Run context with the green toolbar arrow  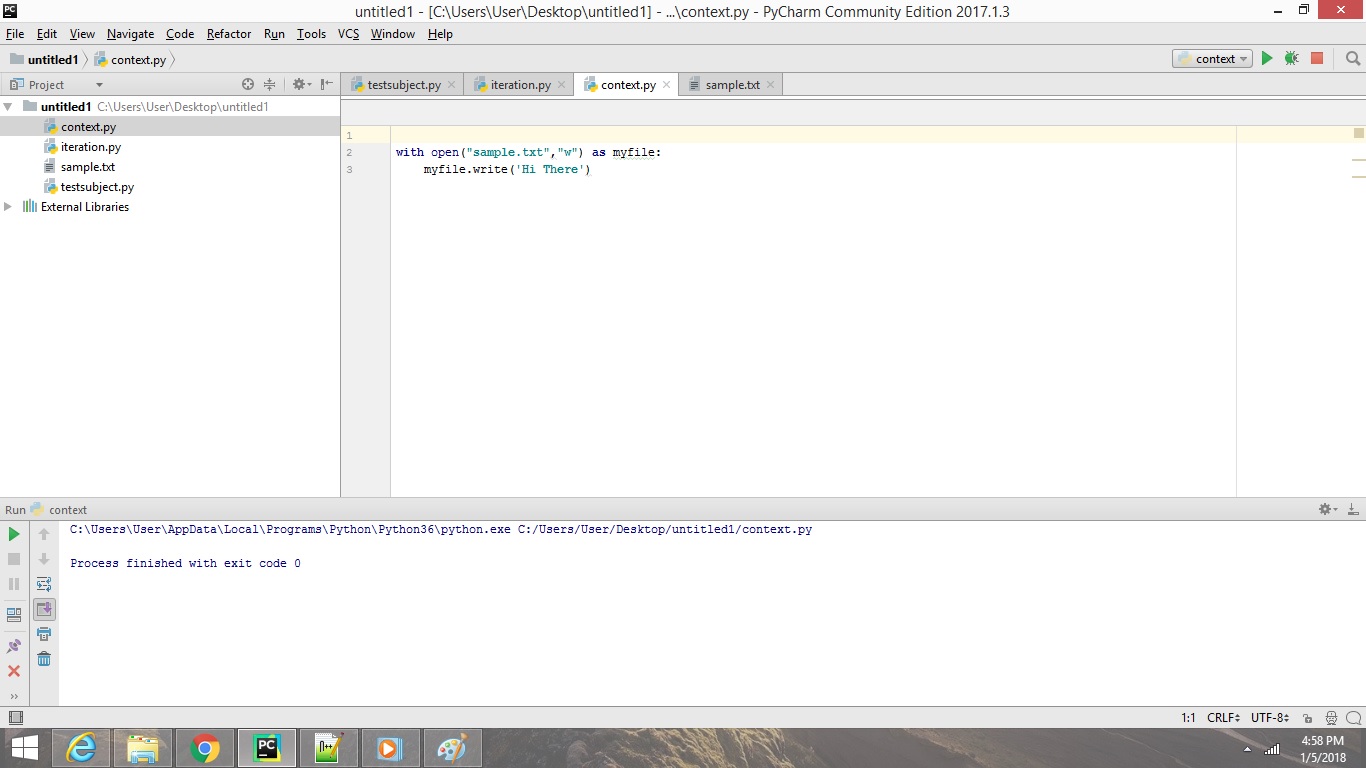coord(1267,59)
